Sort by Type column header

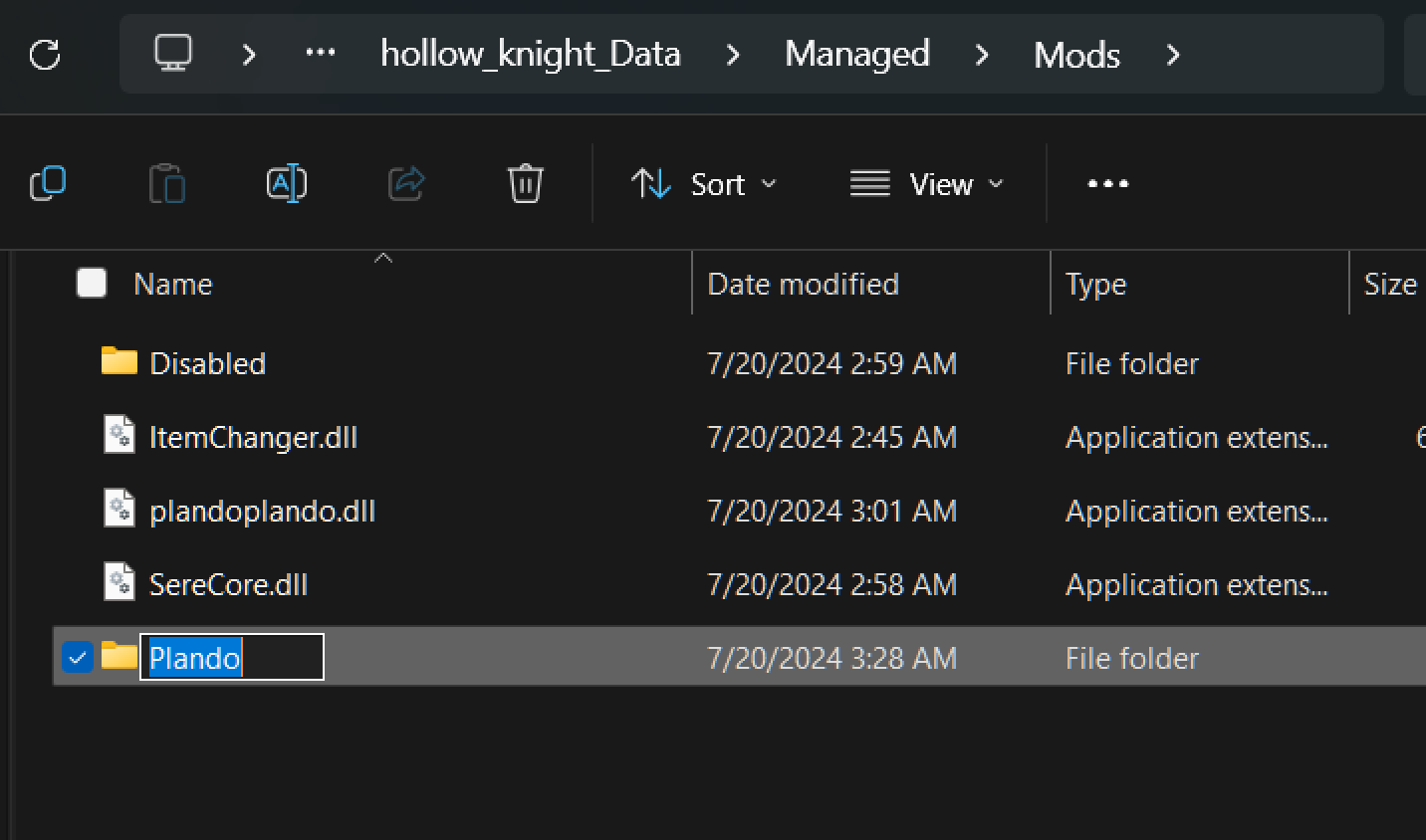pyautogui.click(x=1095, y=285)
